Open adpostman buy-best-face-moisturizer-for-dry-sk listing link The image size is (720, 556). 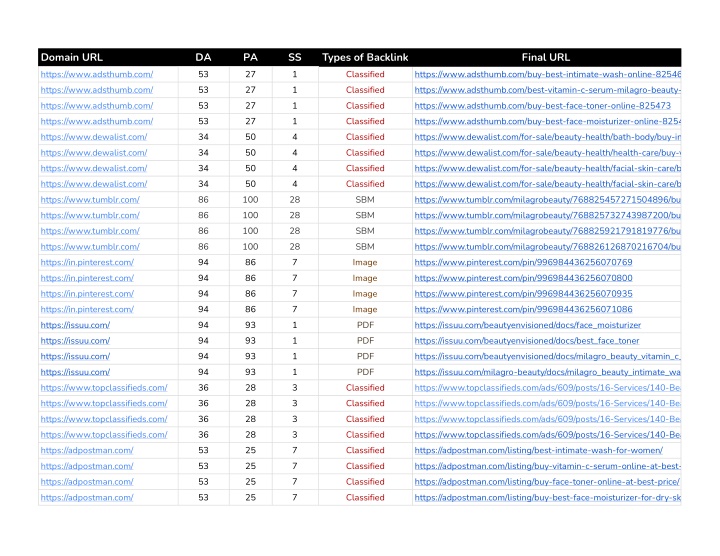pos(547,497)
